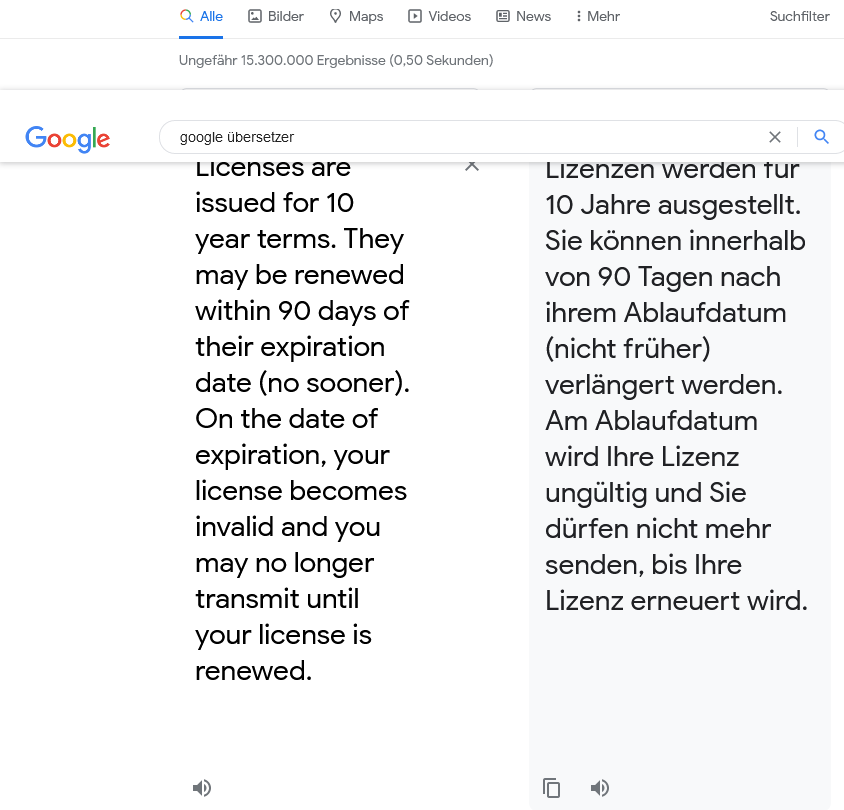Open the News results tab
The height and width of the screenshot is (810, 844).
(523, 16)
